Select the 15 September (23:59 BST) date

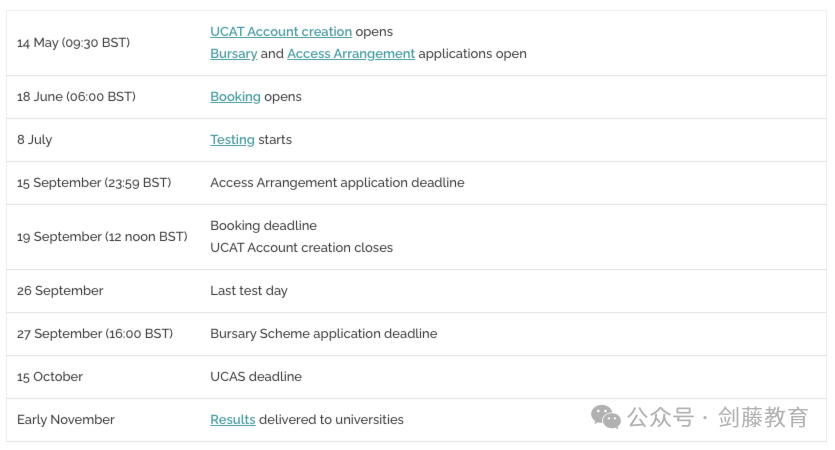[x=94, y=183]
